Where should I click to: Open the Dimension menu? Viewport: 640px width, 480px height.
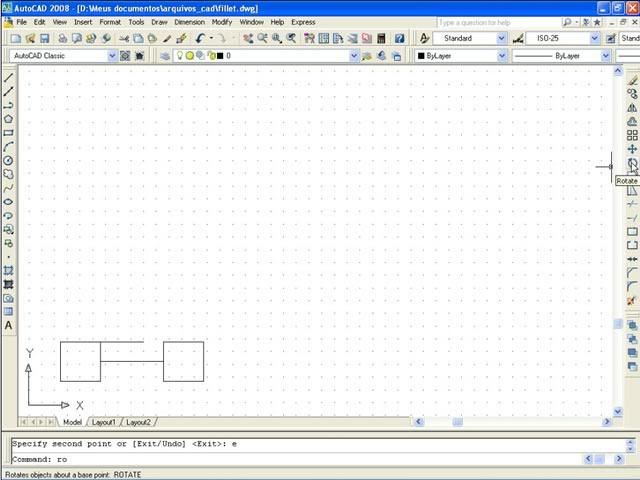[189, 21]
